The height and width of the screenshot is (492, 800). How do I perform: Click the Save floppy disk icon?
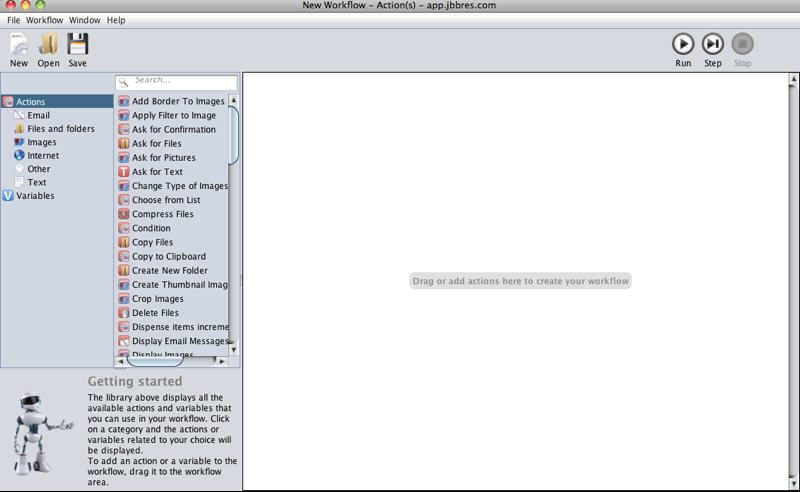pos(78,44)
